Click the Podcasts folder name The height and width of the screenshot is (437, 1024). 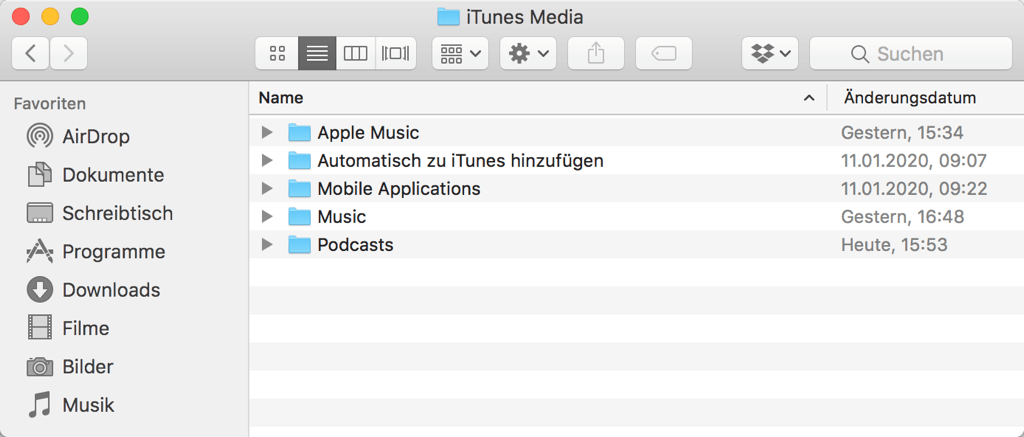(x=355, y=245)
